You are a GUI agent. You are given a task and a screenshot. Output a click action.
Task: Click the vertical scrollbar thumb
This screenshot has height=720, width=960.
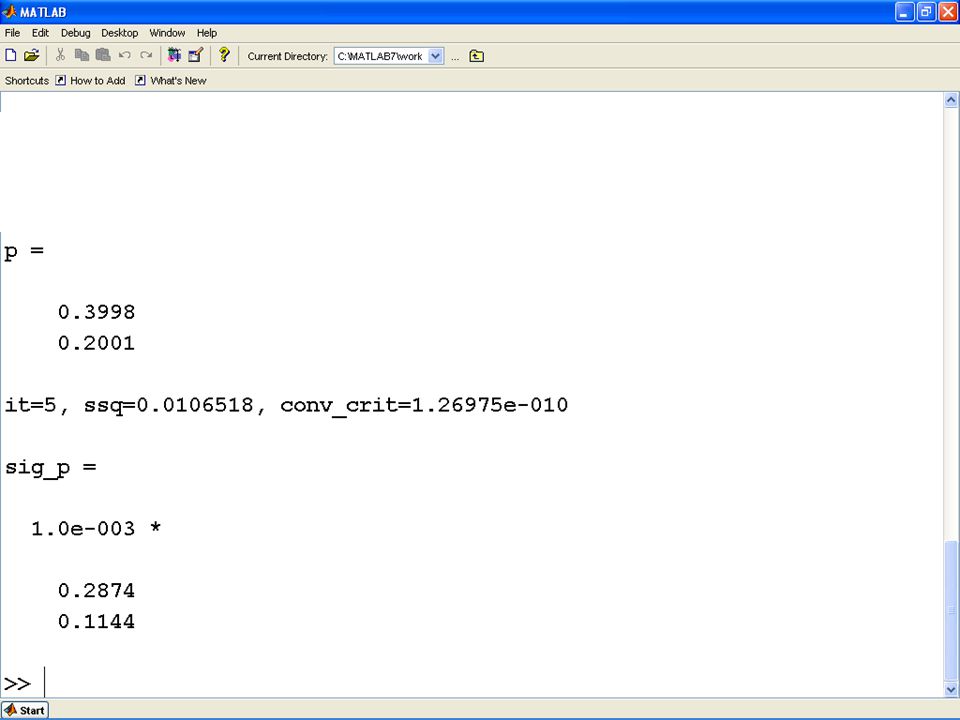951,610
